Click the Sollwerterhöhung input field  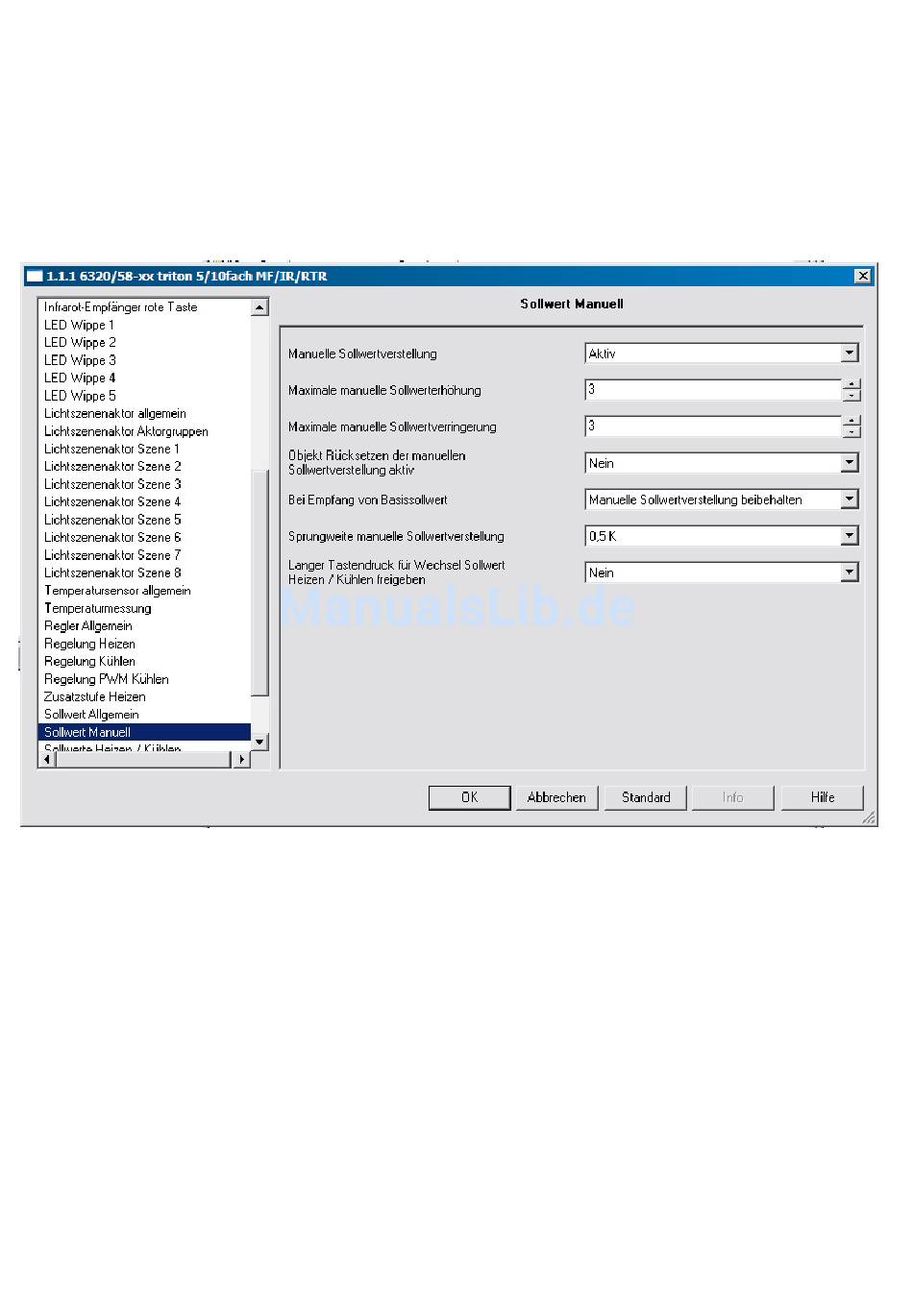(713, 390)
